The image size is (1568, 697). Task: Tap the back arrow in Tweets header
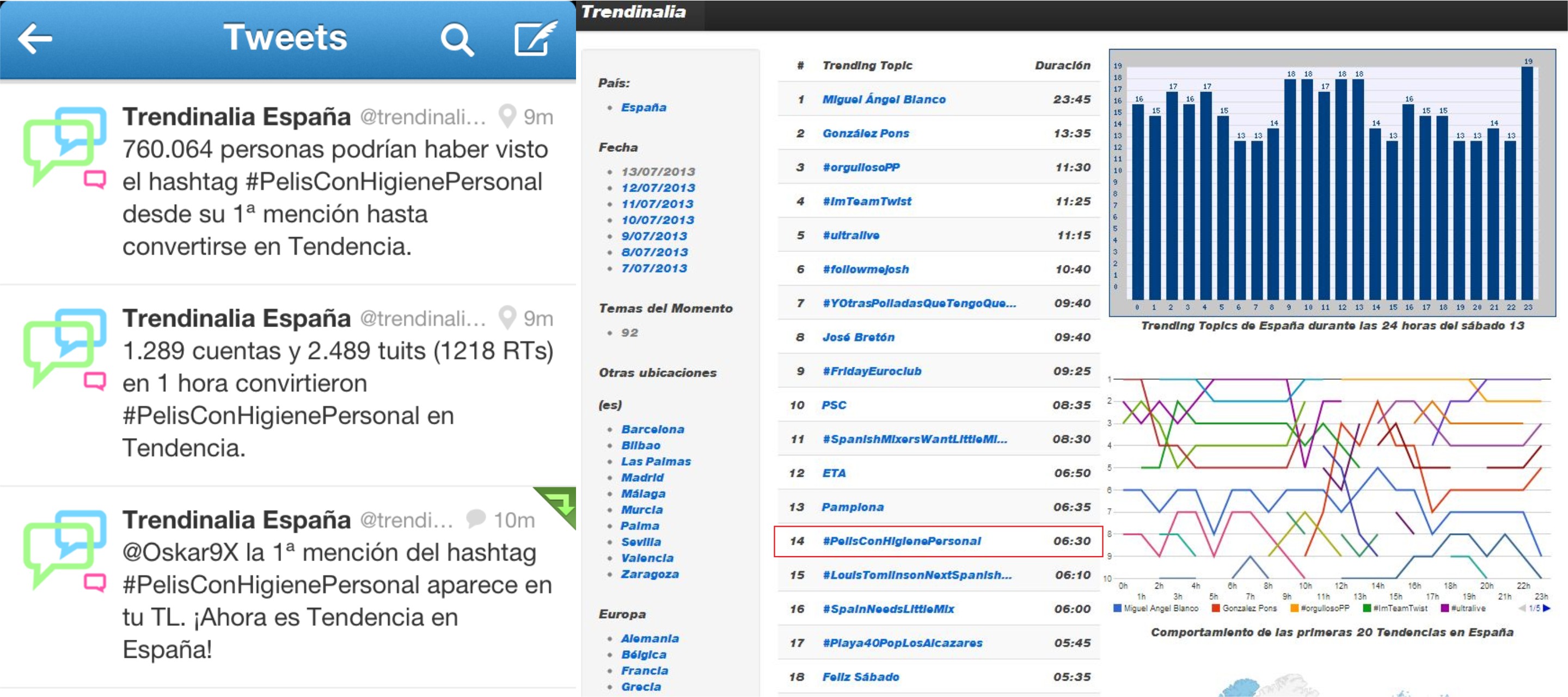coord(35,39)
